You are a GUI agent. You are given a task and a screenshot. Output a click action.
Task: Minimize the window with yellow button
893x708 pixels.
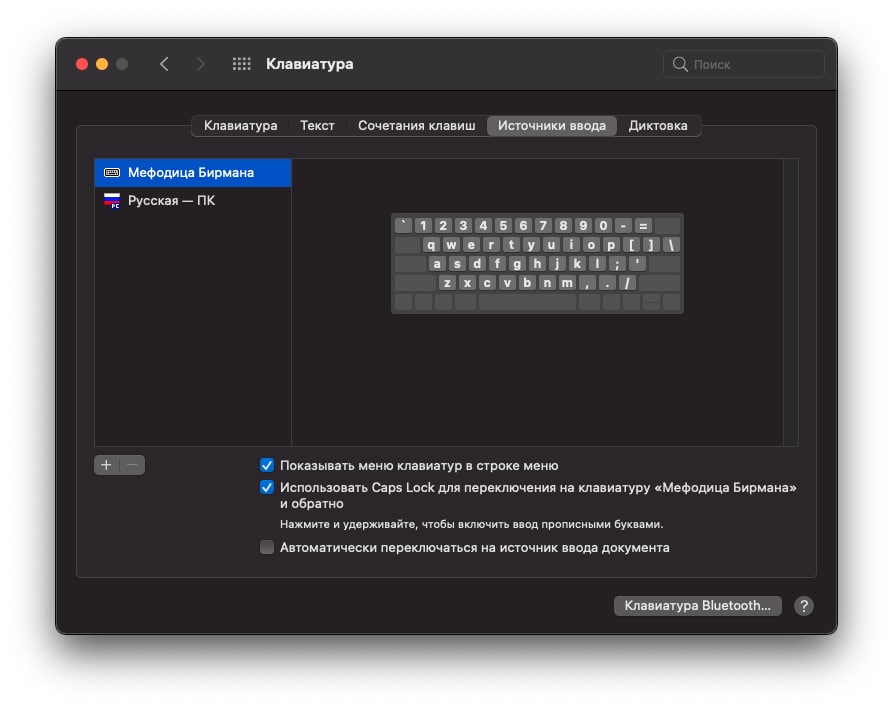[x=102, y=64]
